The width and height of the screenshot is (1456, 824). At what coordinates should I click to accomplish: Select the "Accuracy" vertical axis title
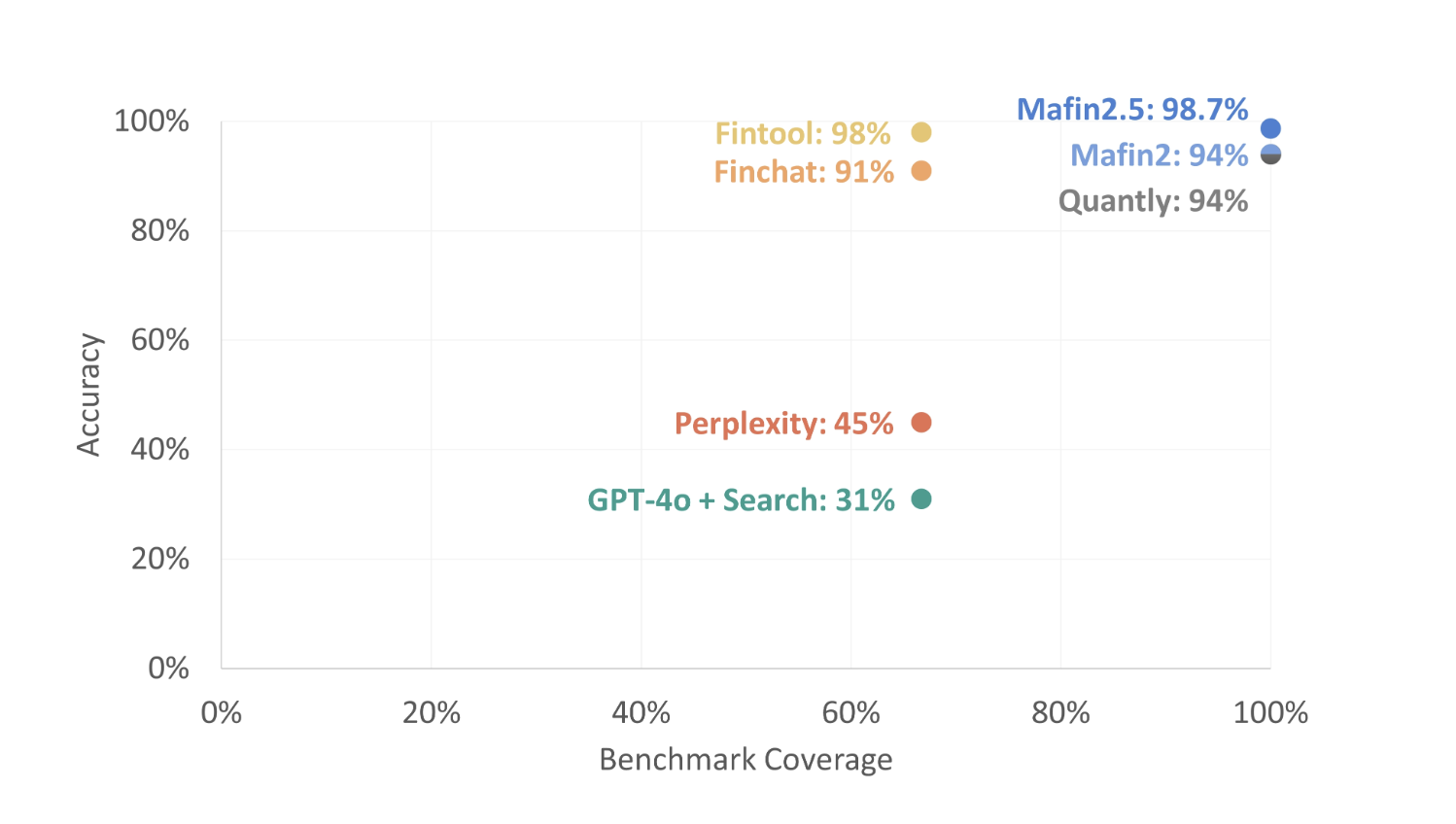89,395
